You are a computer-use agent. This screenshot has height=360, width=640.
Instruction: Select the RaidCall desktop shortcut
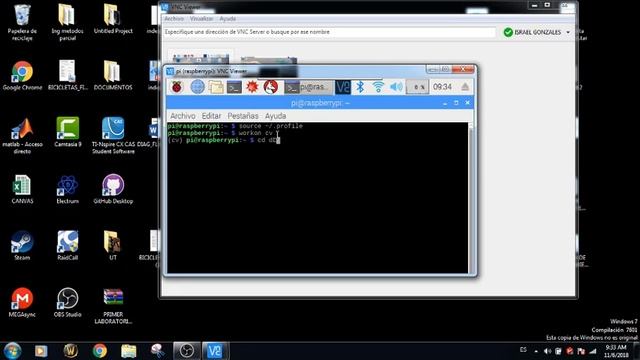tap(67, 245)
